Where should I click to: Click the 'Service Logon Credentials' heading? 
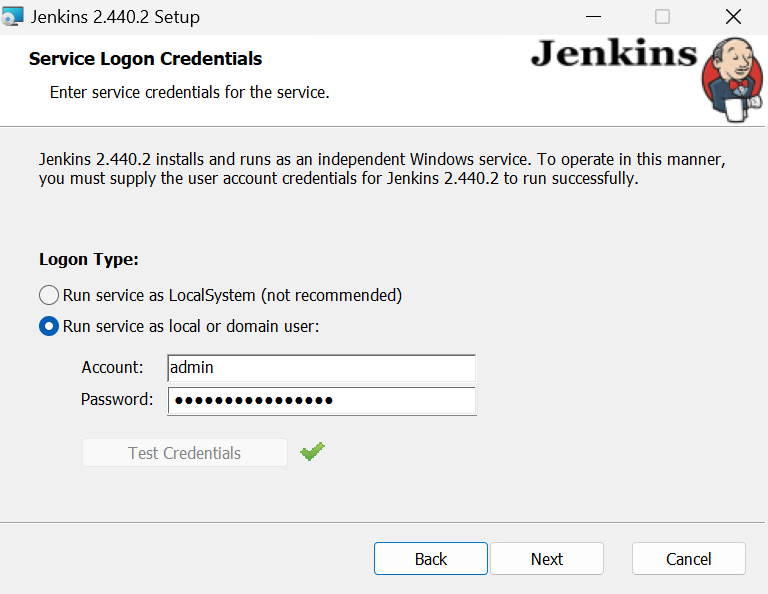tap(145, 59)
